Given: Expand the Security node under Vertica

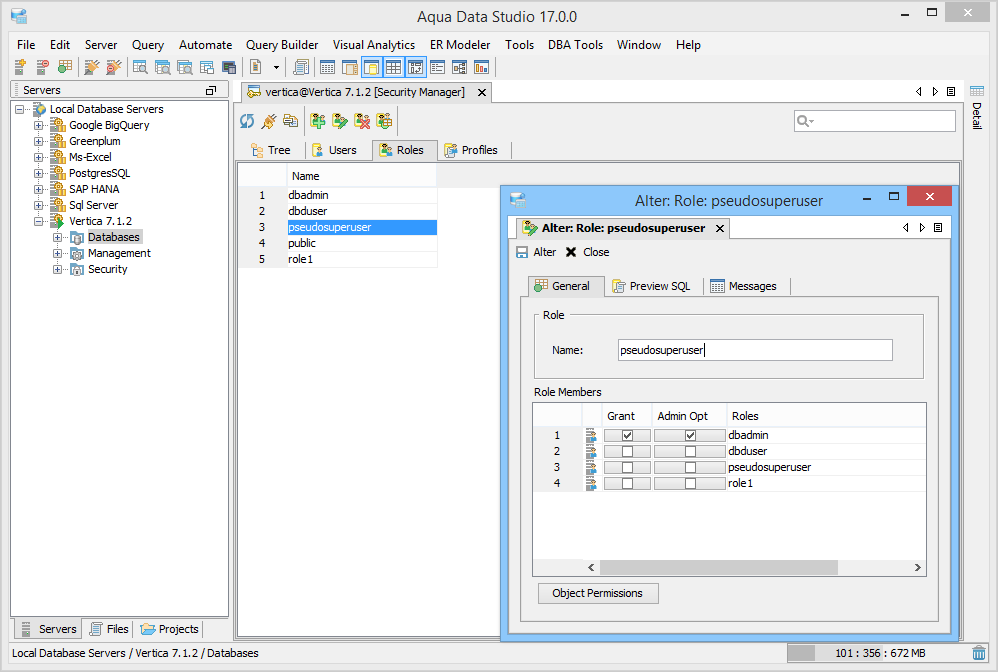Looking at the screenshot, I should coord(57,269).
